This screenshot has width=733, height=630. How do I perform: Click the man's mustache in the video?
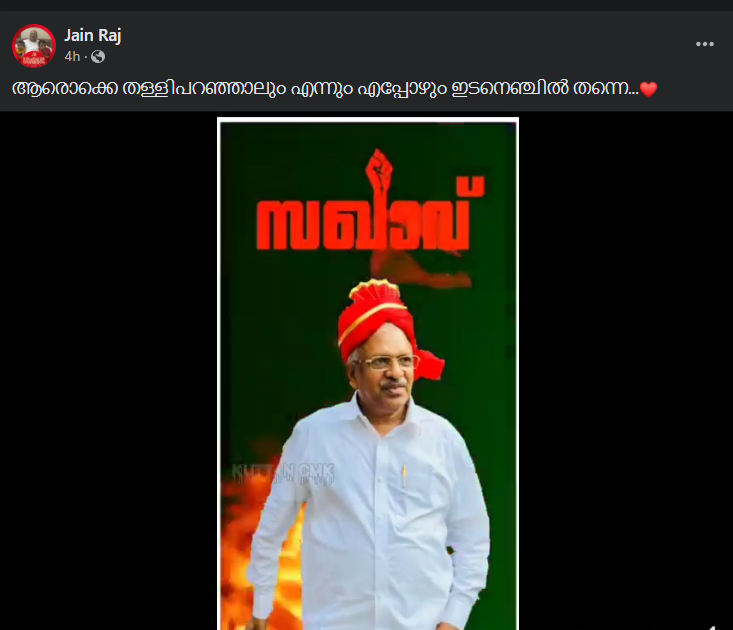click(393, 385)
